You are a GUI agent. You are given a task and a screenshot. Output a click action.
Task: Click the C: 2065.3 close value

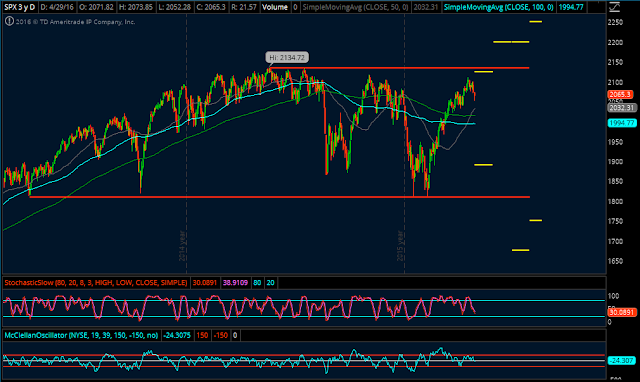[211, 7]
